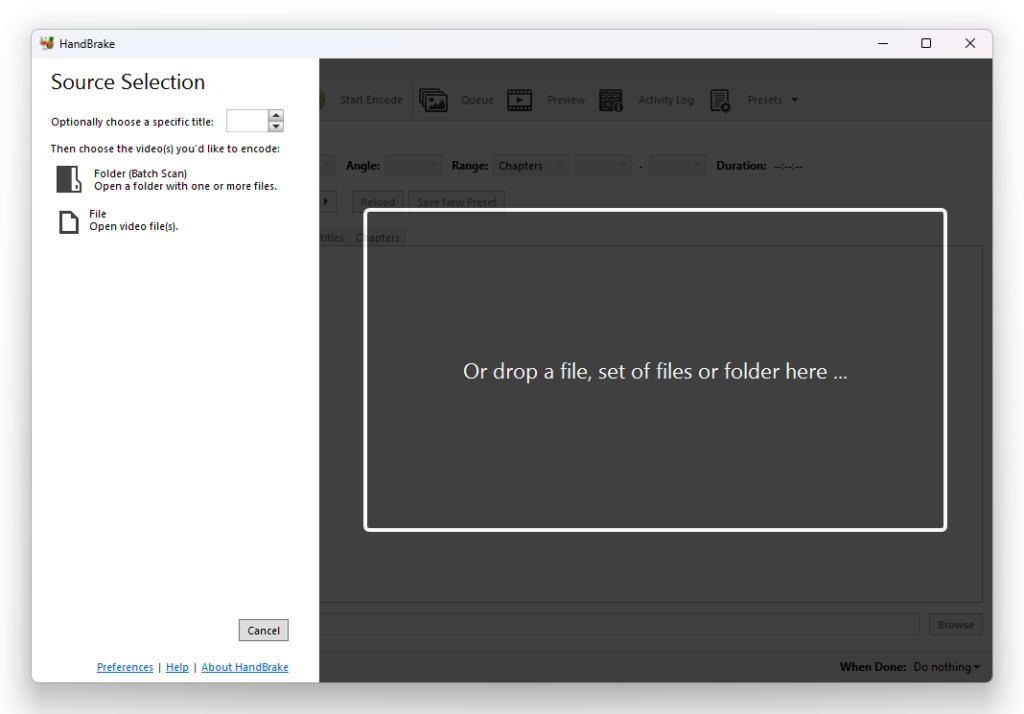Open the Preferences link
Image resolution: width=1024 pixels, height=714 pixels.
125,667
